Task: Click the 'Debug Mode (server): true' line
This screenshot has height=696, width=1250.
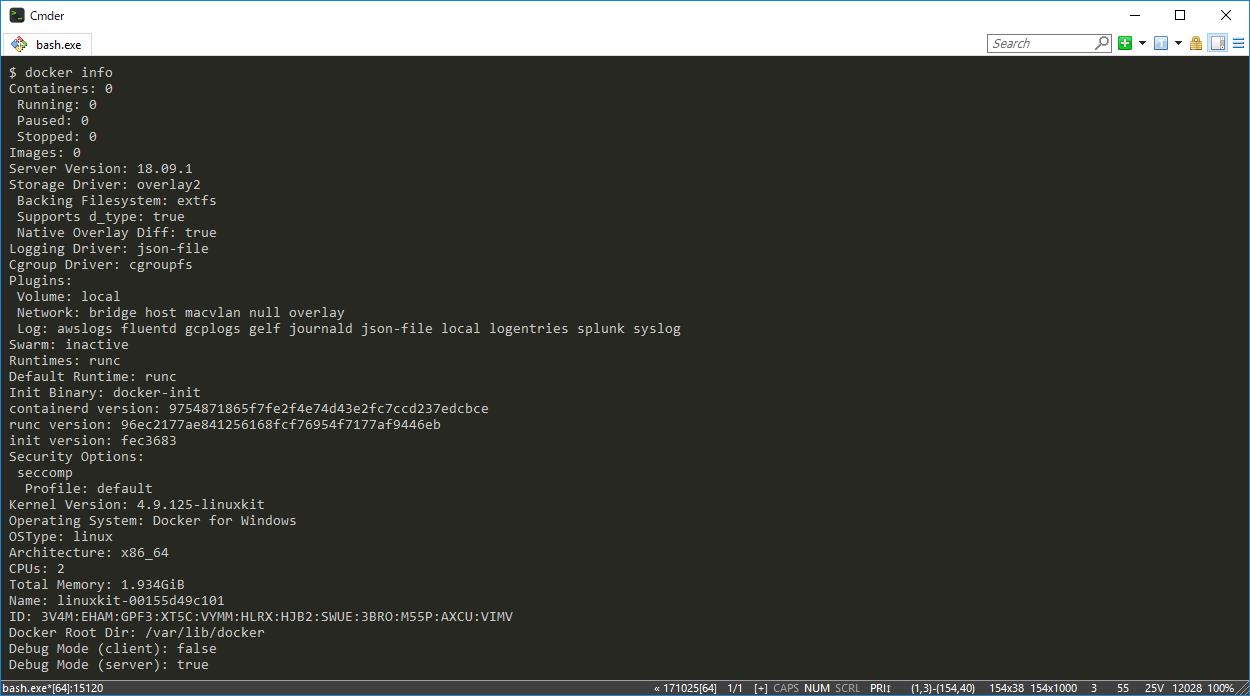Action: (x=109, y=664)
